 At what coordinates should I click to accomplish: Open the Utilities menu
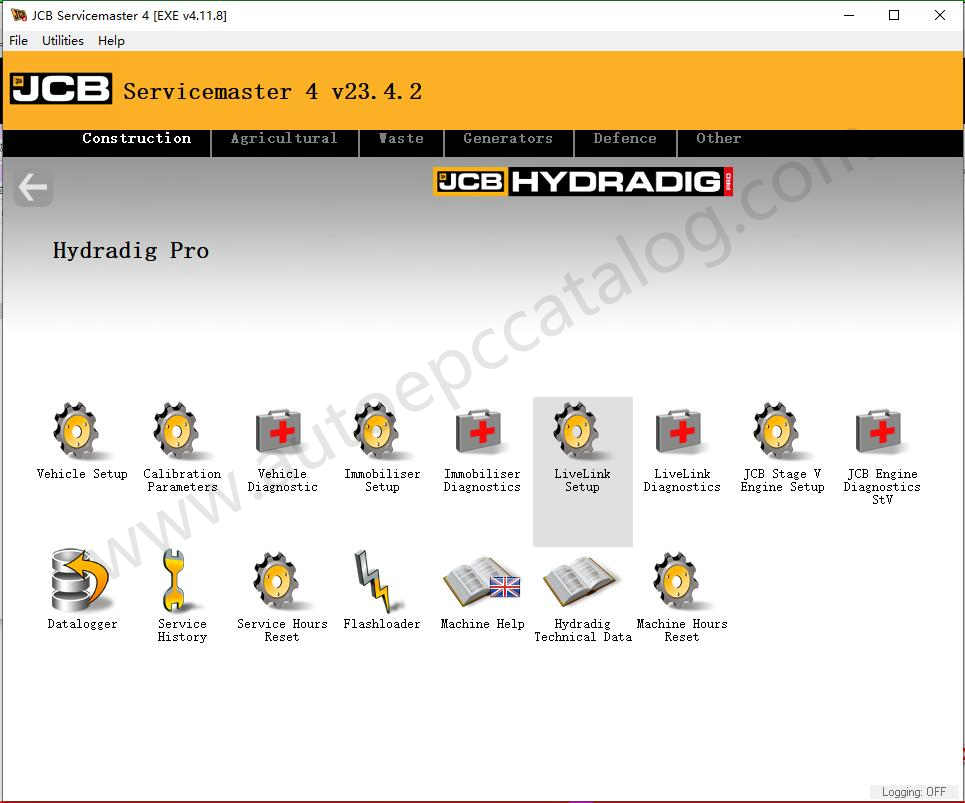(x=62, y=41)
